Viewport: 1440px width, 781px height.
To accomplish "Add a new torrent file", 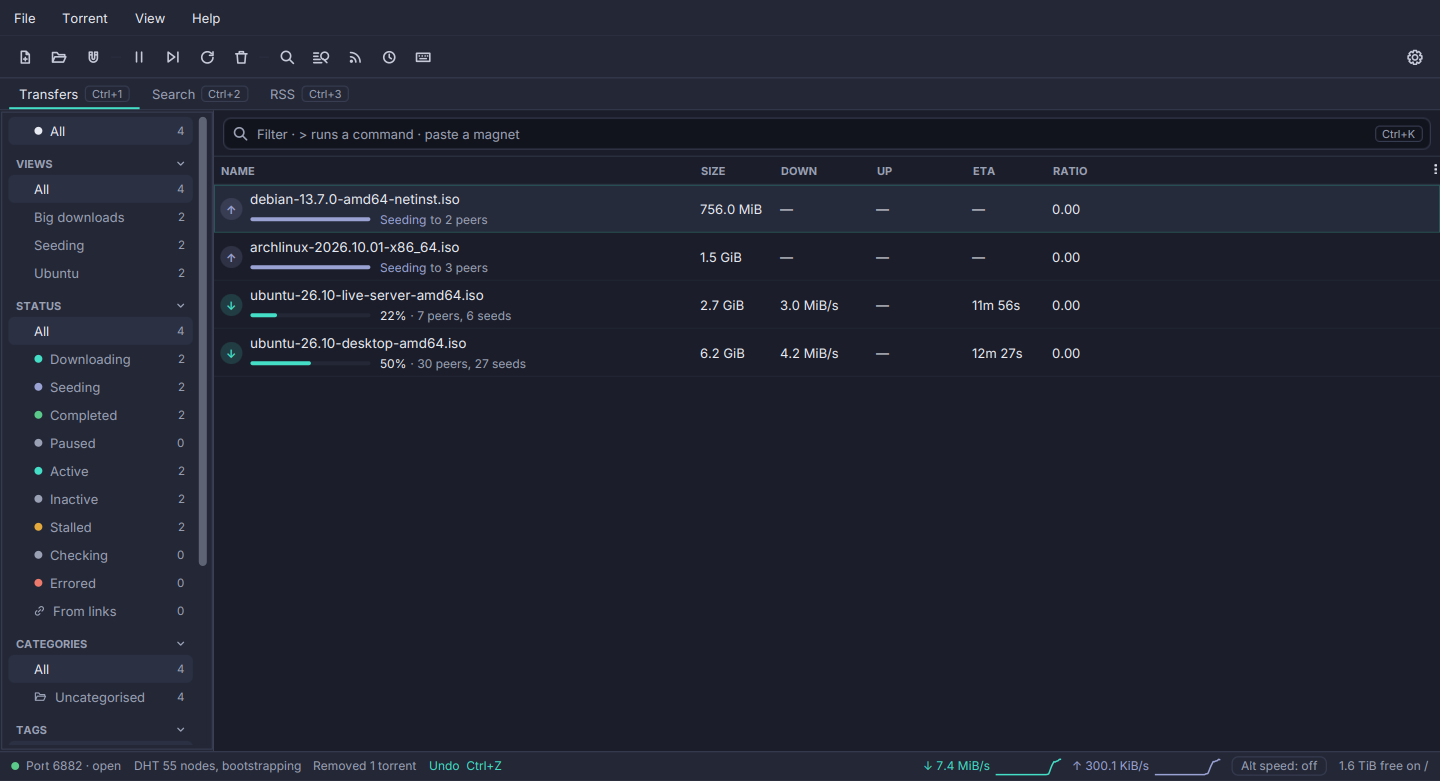I will [25, 57].
